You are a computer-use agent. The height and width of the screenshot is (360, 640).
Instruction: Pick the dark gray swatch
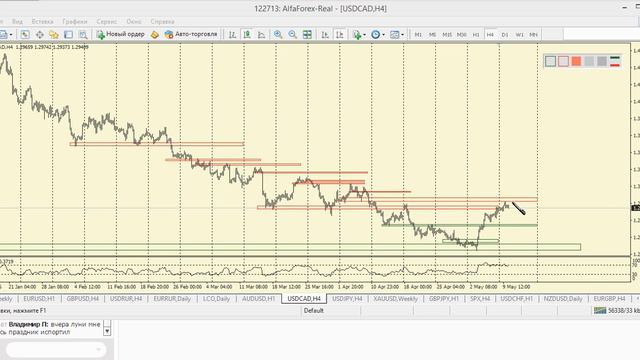click(x=602, y=61)
